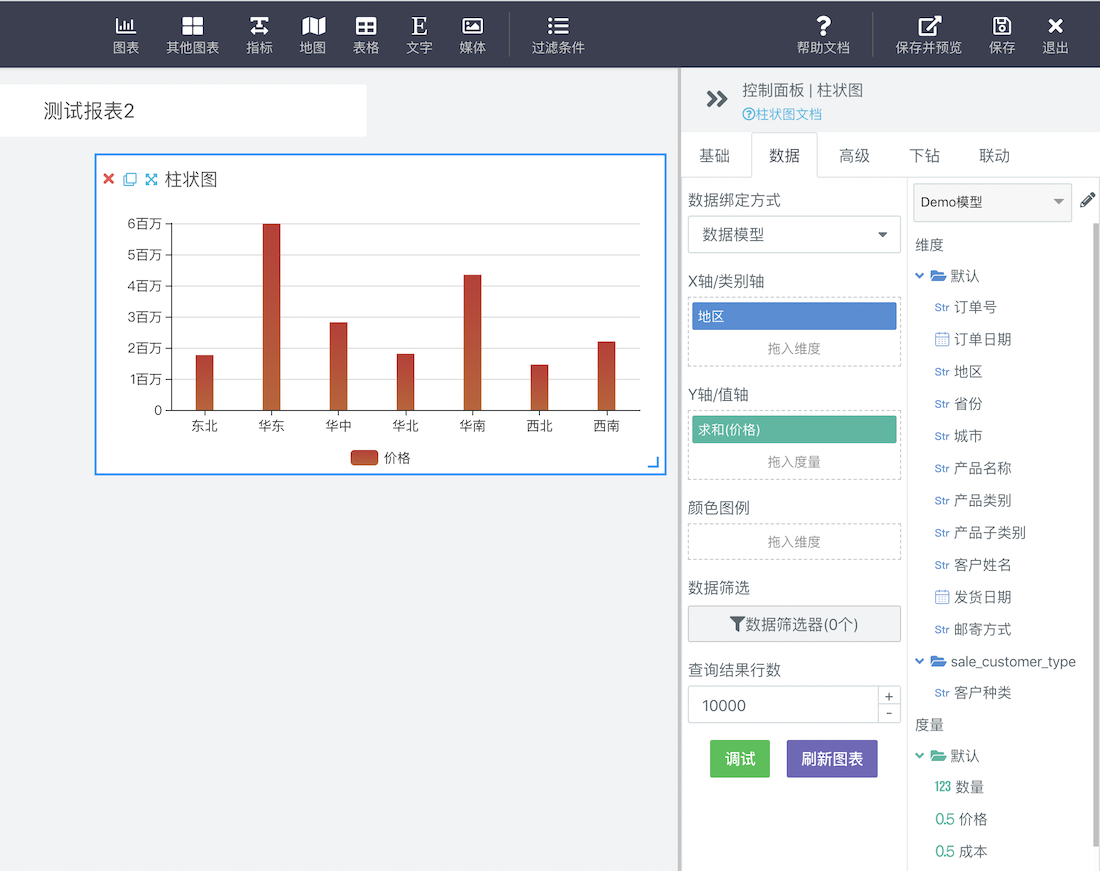The height and width of the screenshot is (871, 1100).
Task: Select the 省份 dimension
Action: point(968,404)
